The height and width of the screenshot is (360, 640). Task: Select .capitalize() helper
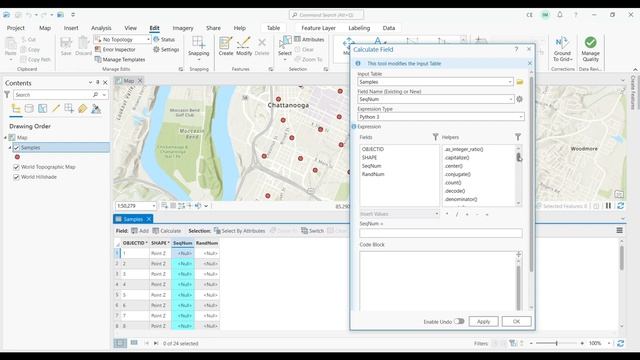[x=457, y=158]
